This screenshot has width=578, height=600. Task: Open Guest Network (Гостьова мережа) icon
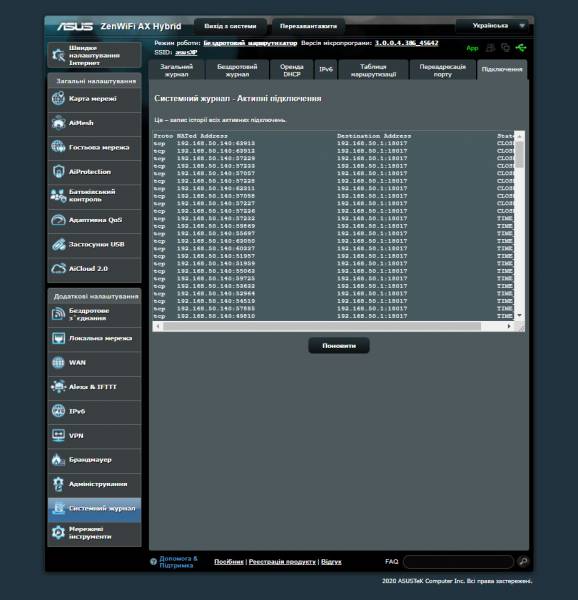[59, 147]
